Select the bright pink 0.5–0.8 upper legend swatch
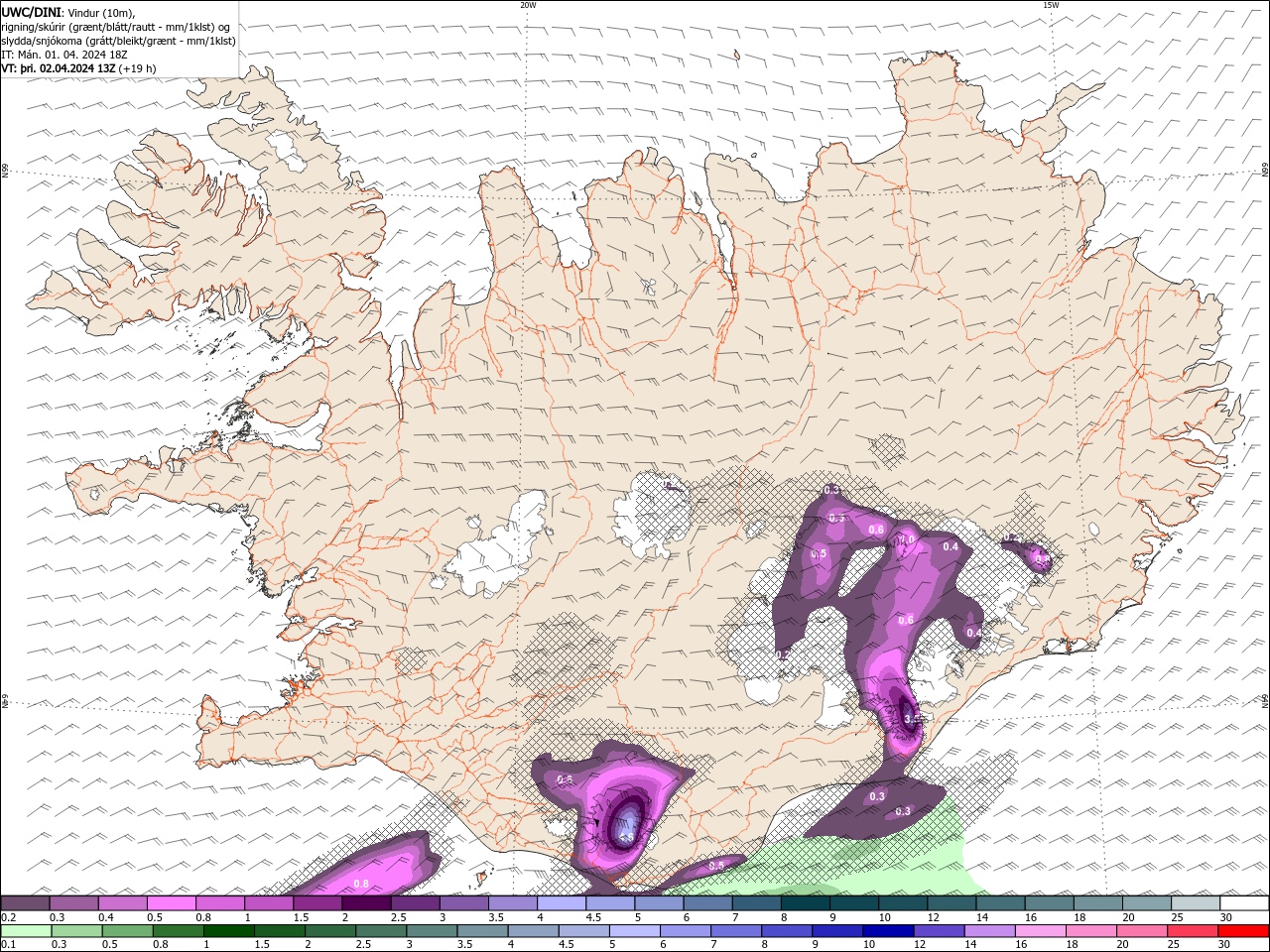 point(172,903)
